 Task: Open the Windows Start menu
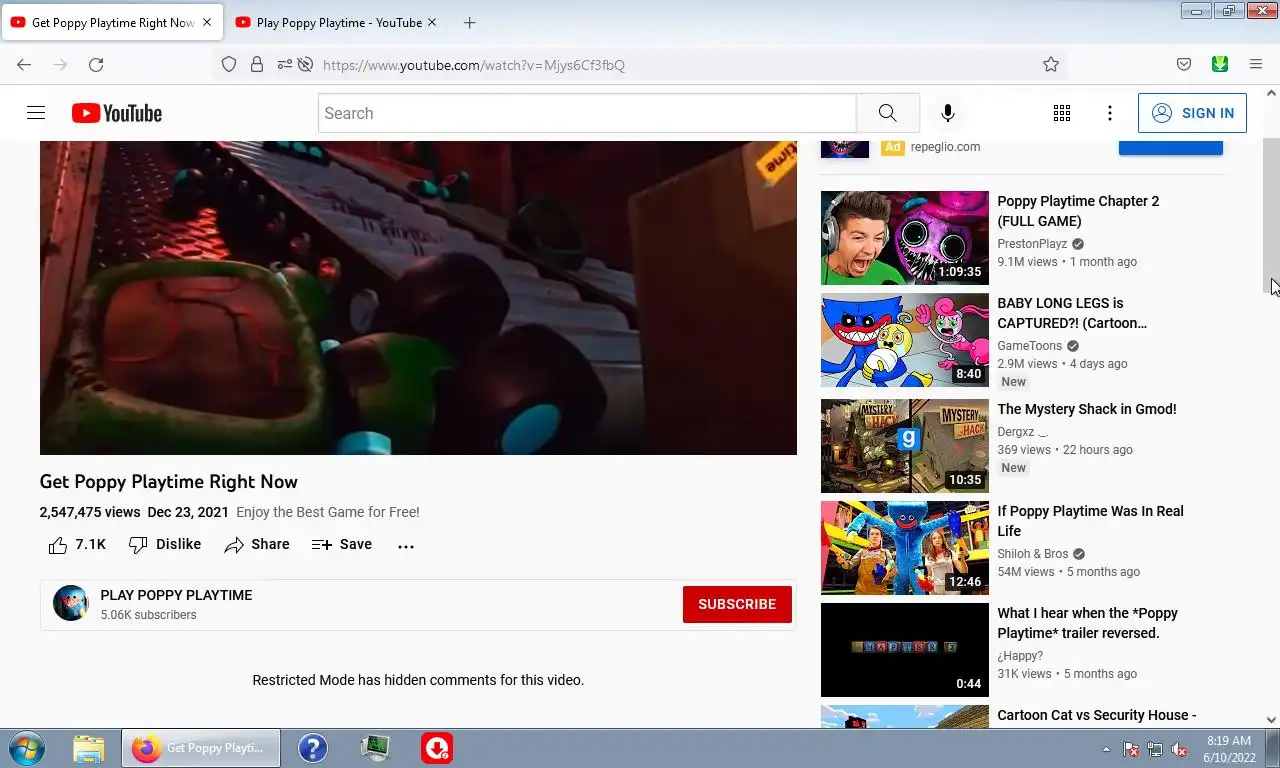pos(25,748)
